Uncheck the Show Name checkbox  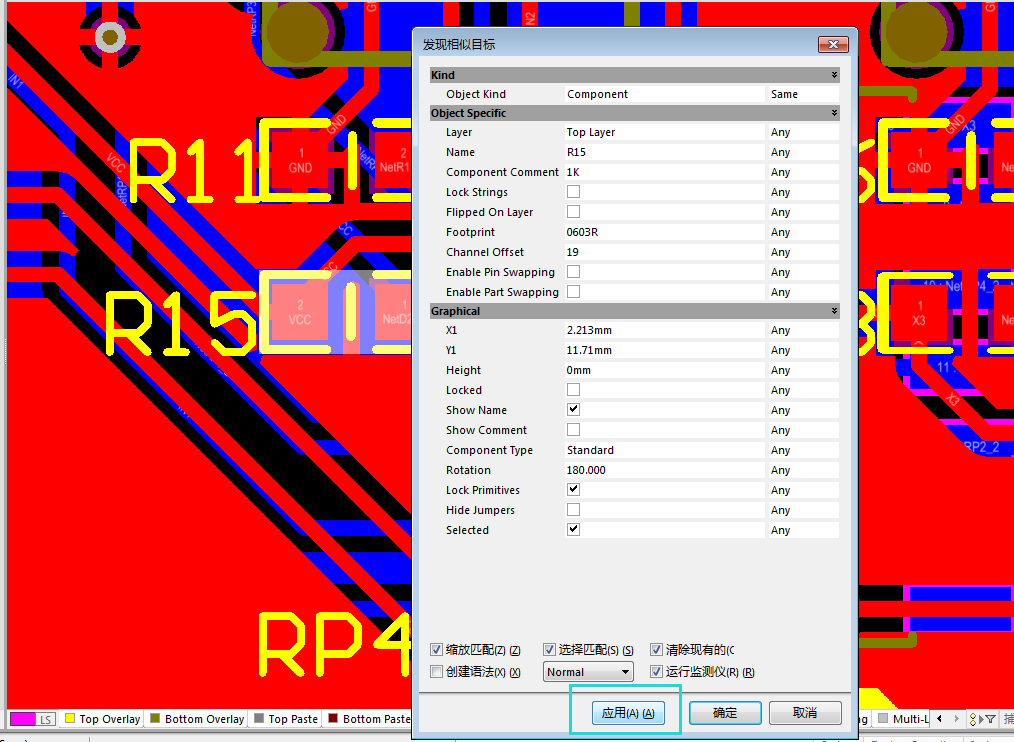tap(573, 410)
